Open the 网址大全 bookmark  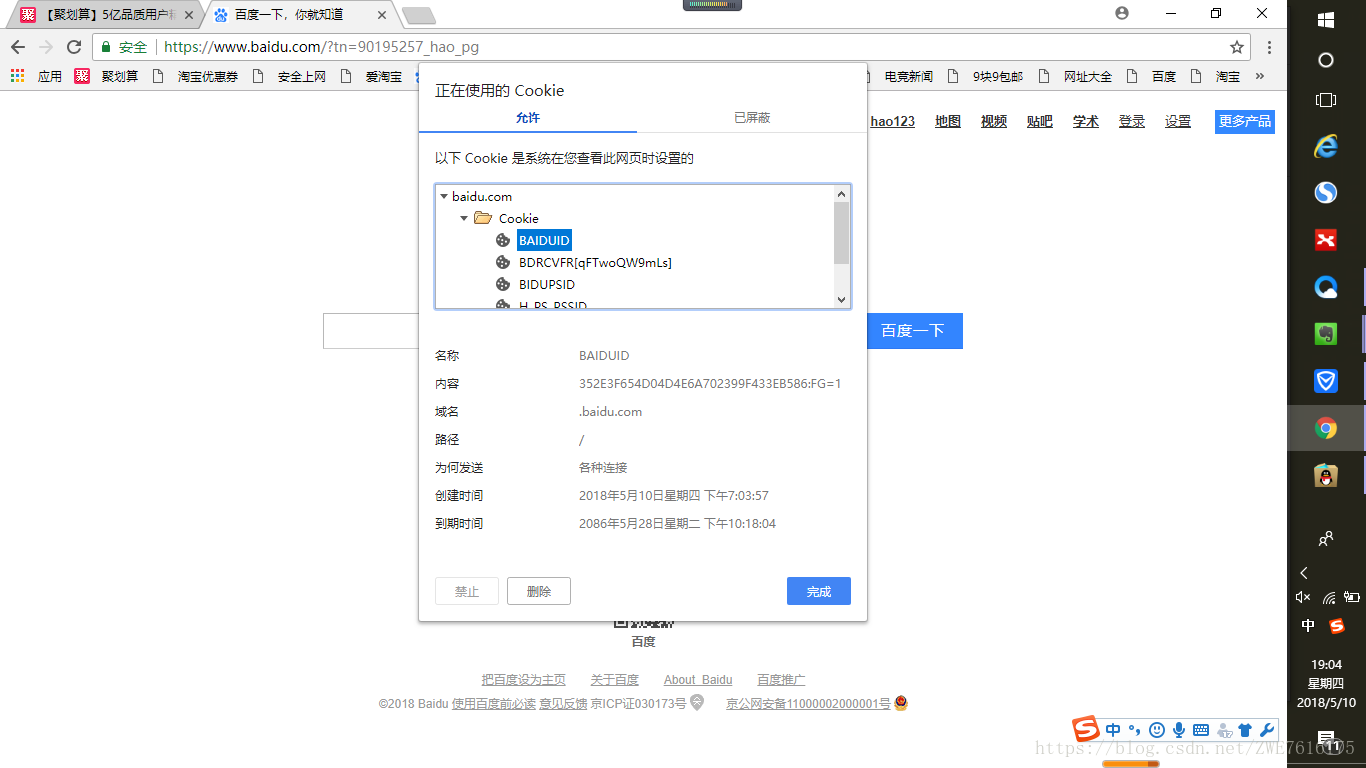coord(1076,76)
